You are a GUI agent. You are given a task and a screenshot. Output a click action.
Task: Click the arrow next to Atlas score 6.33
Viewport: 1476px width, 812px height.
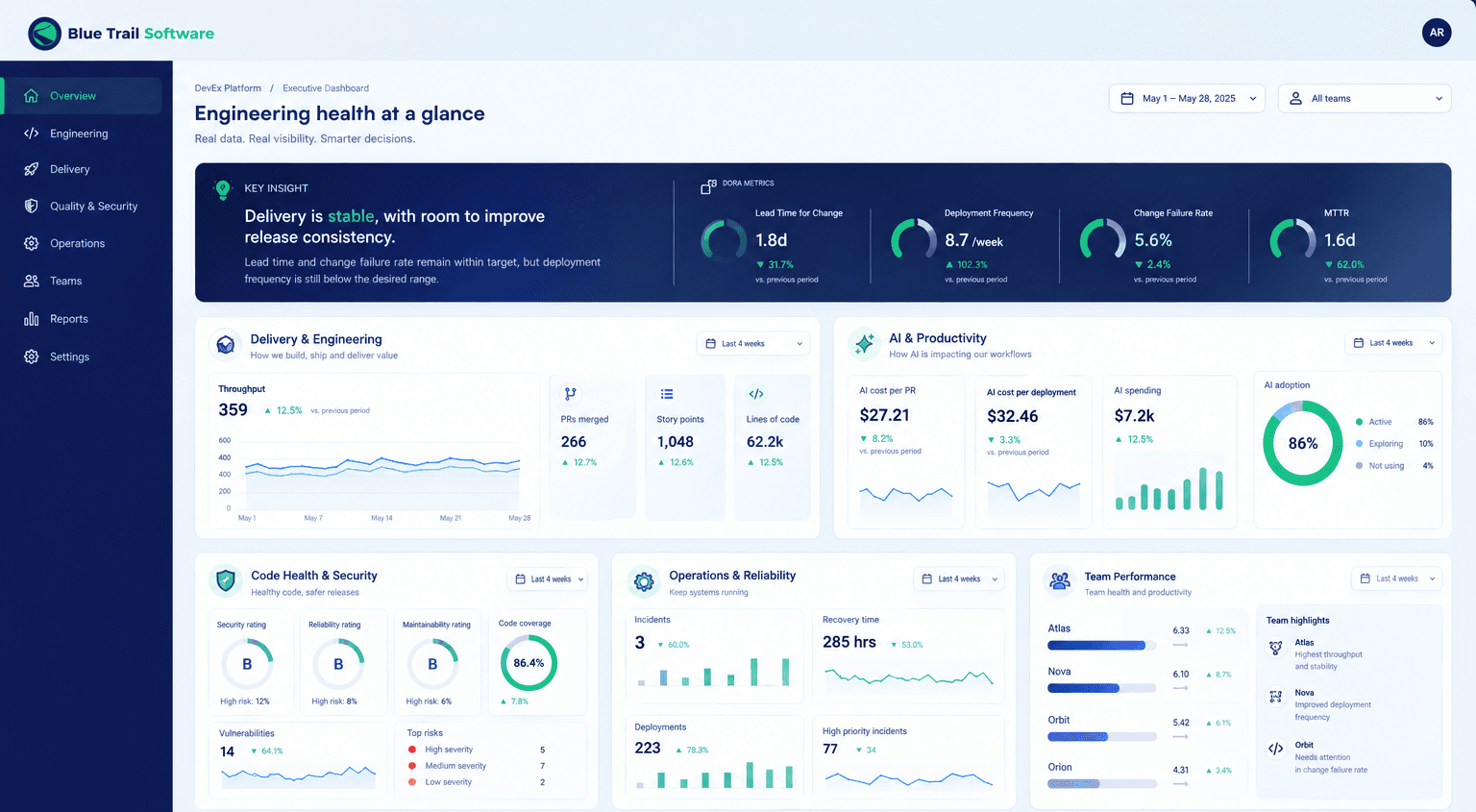tap(1181, 645)
